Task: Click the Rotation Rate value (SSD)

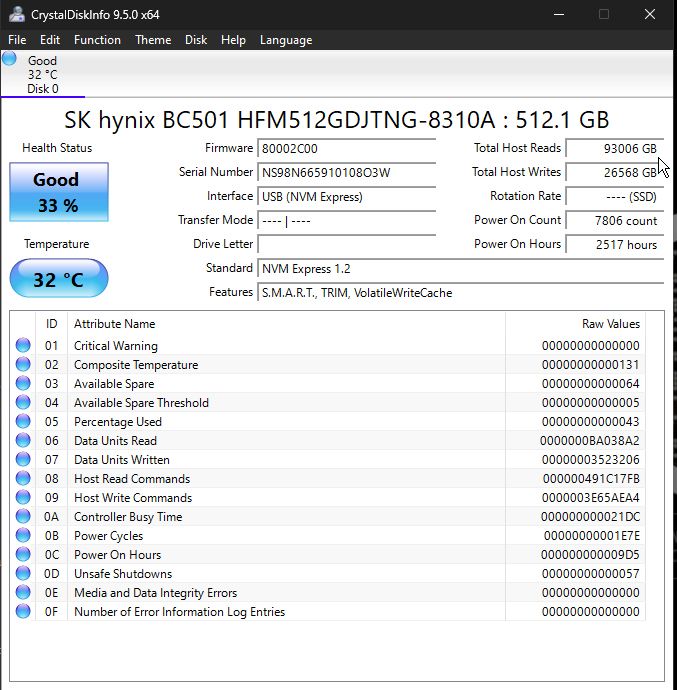Action: [x=614, y=197]
